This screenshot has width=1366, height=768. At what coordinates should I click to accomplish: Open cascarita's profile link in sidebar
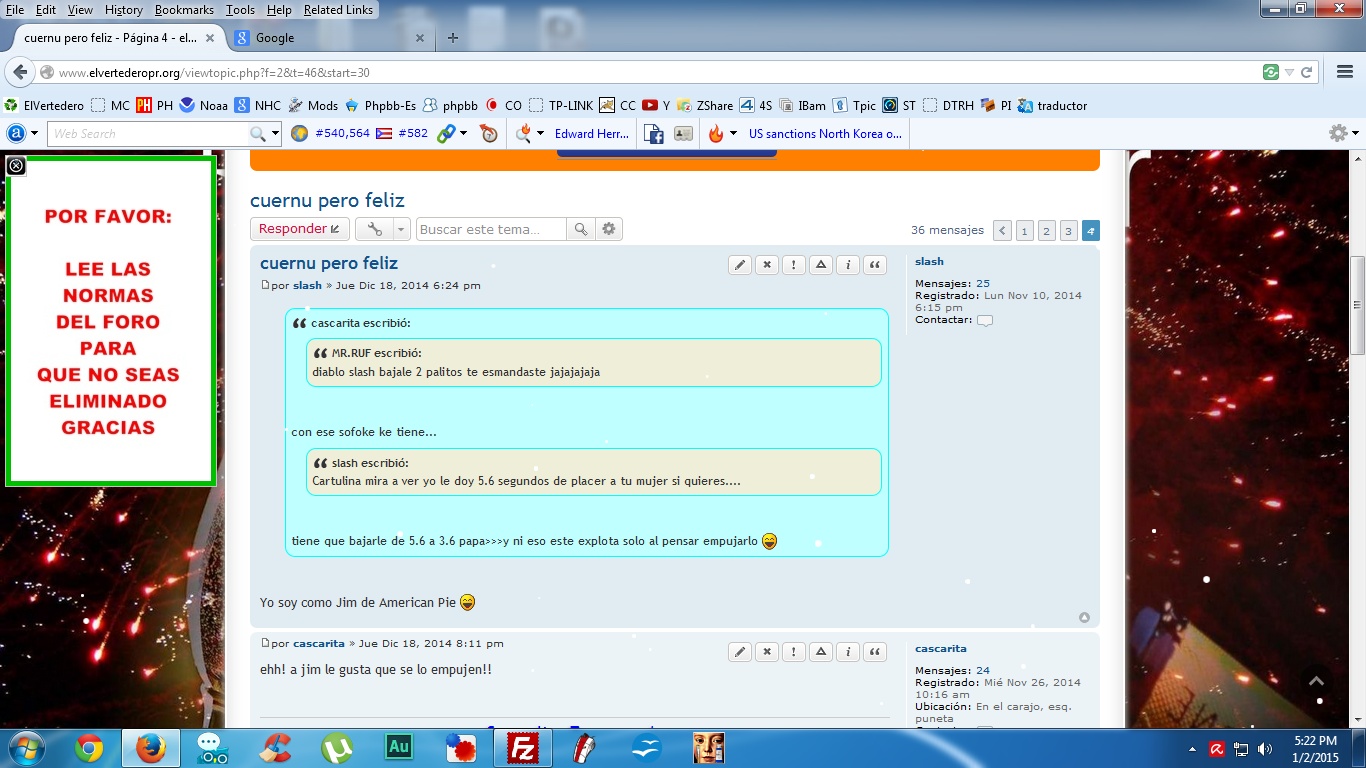[x=940, y=649]
